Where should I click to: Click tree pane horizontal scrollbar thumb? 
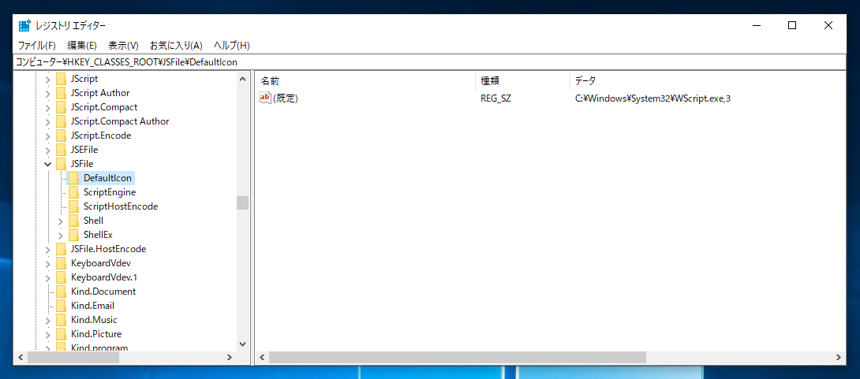click(73, 357)
